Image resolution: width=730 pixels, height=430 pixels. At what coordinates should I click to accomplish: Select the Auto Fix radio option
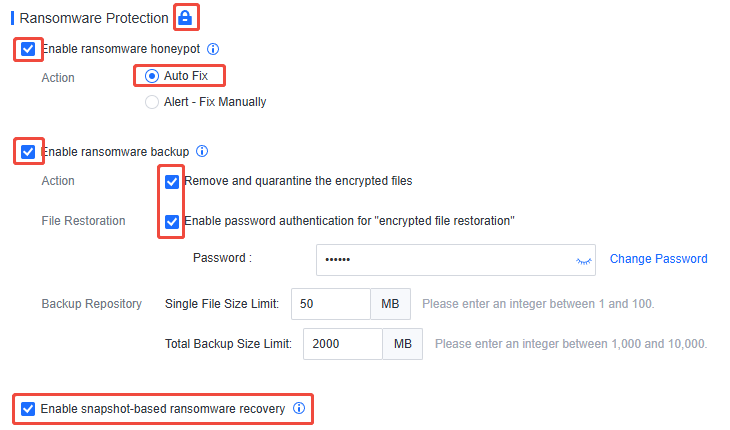[x=152, y=76]
